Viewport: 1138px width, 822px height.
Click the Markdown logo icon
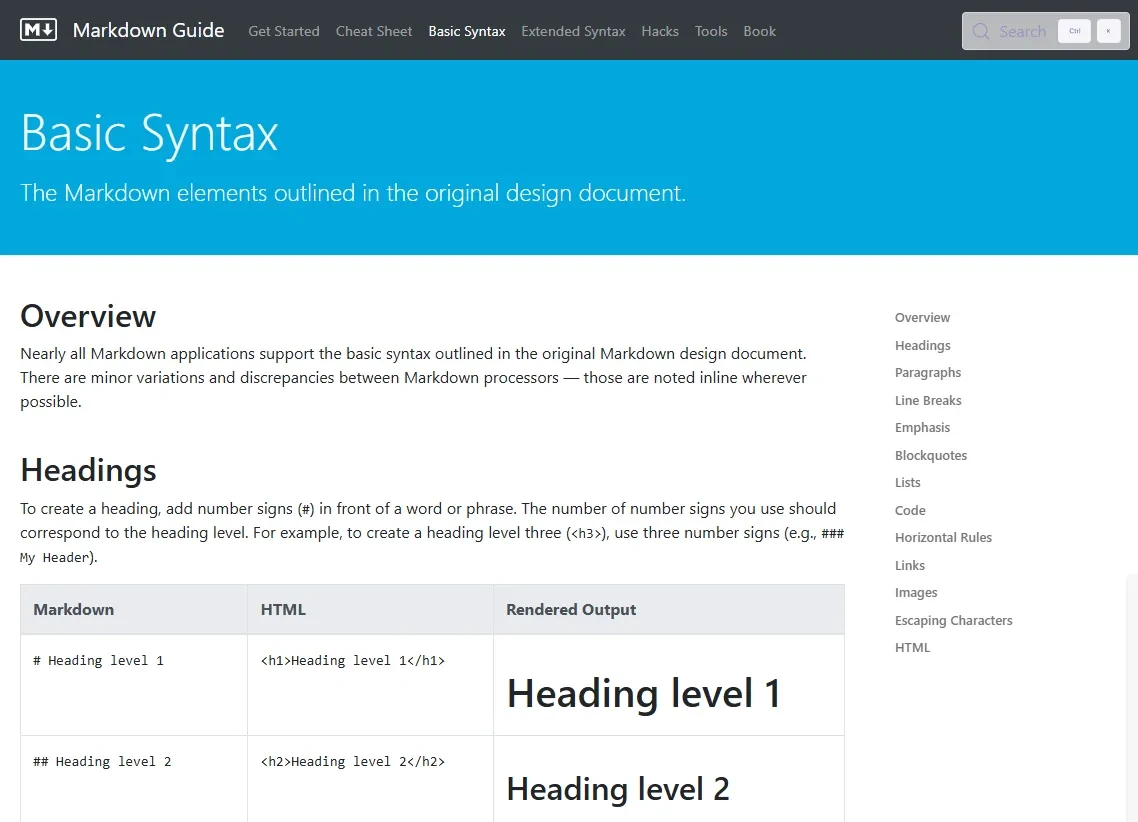tap(38, 30)
